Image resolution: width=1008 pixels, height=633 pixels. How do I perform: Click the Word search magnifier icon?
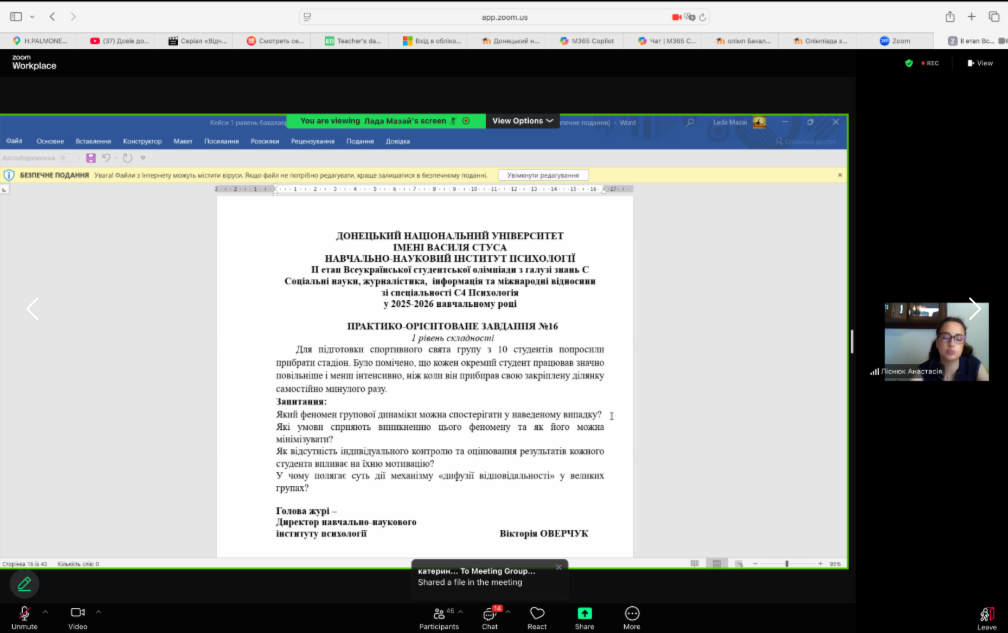pos(690,122)
